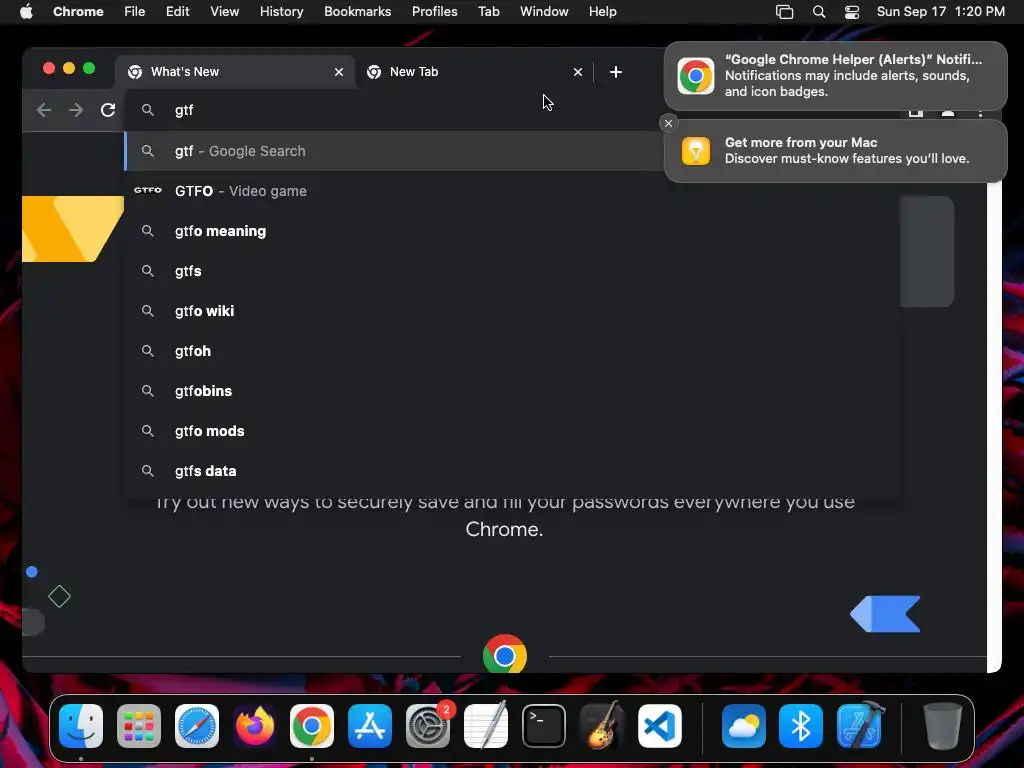Open a new tab with plus button
This screenshot has width=1024, height=768.
point(615,72)
